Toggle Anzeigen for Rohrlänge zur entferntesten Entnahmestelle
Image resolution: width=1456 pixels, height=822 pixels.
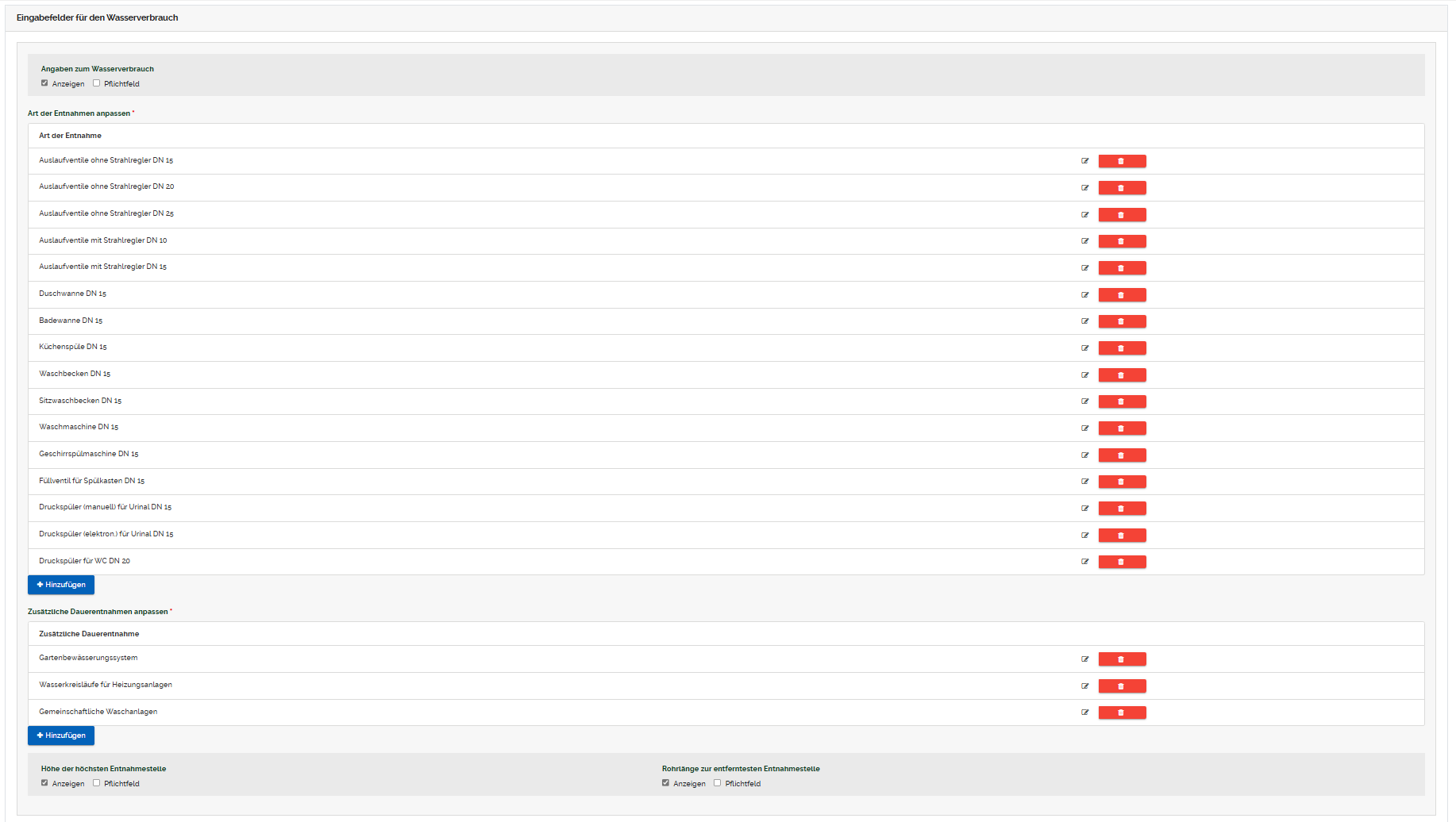coord(665,783)
